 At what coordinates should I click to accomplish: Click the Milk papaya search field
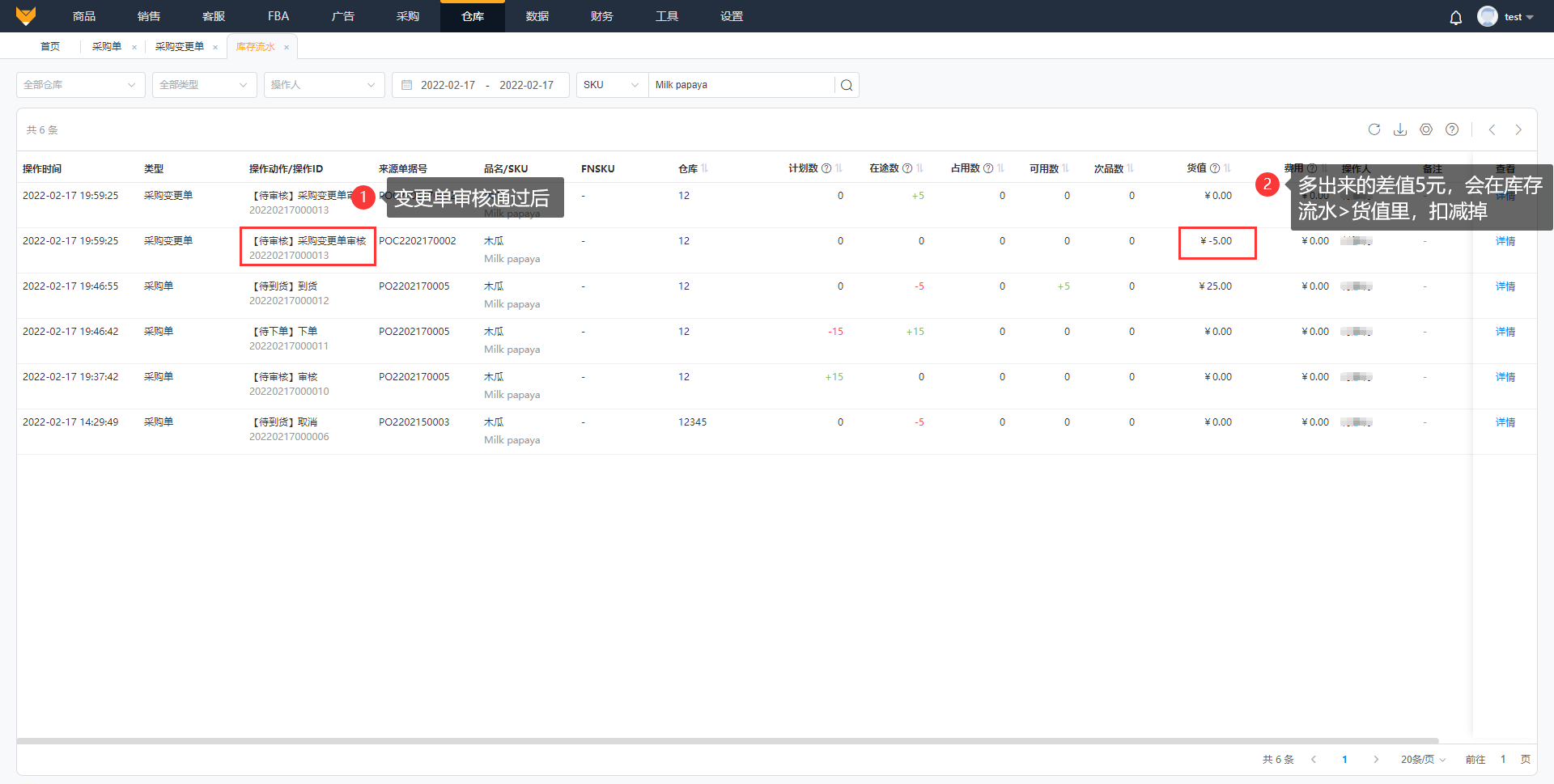coord(741,85)
